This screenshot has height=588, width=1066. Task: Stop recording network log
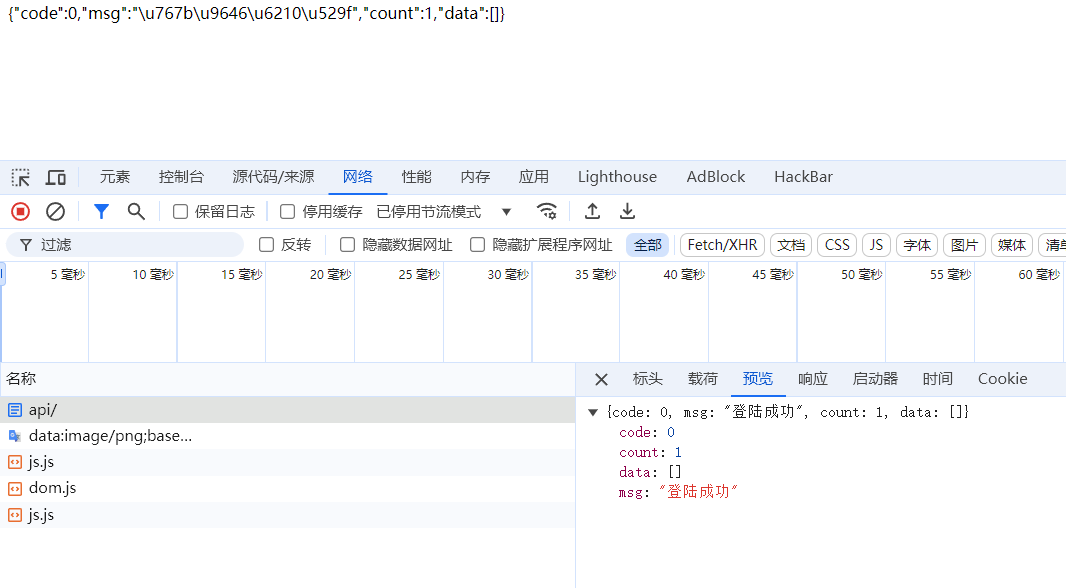[x=20, y=211]
